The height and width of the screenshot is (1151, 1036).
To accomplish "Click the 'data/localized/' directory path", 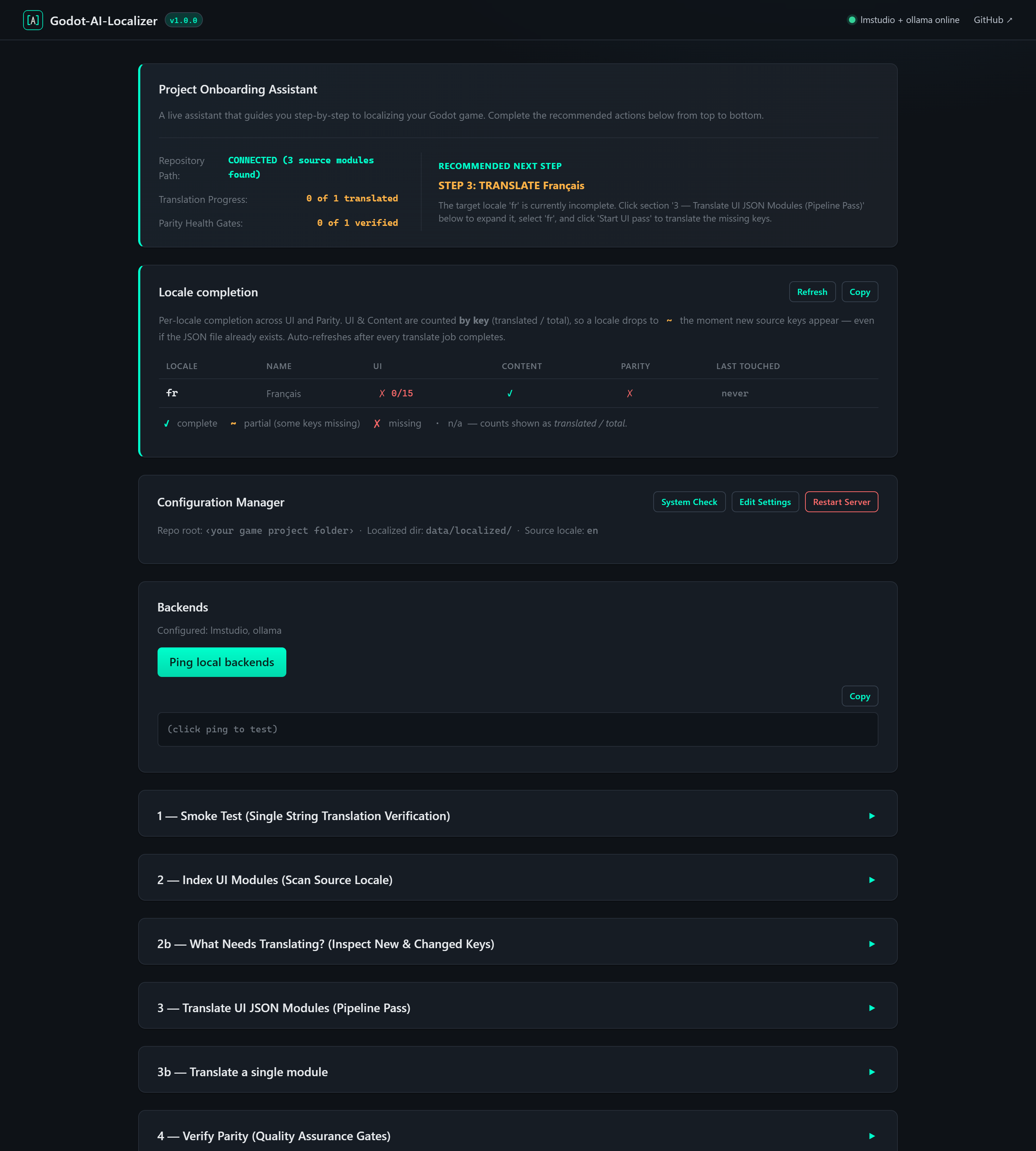I will tap(468, 531).
